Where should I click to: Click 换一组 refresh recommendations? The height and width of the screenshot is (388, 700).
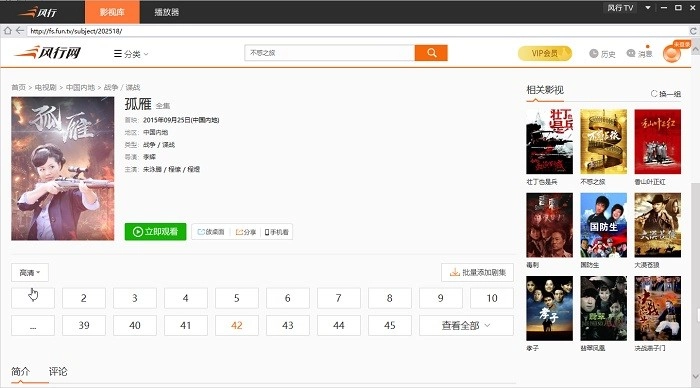(x=666, y=94)
